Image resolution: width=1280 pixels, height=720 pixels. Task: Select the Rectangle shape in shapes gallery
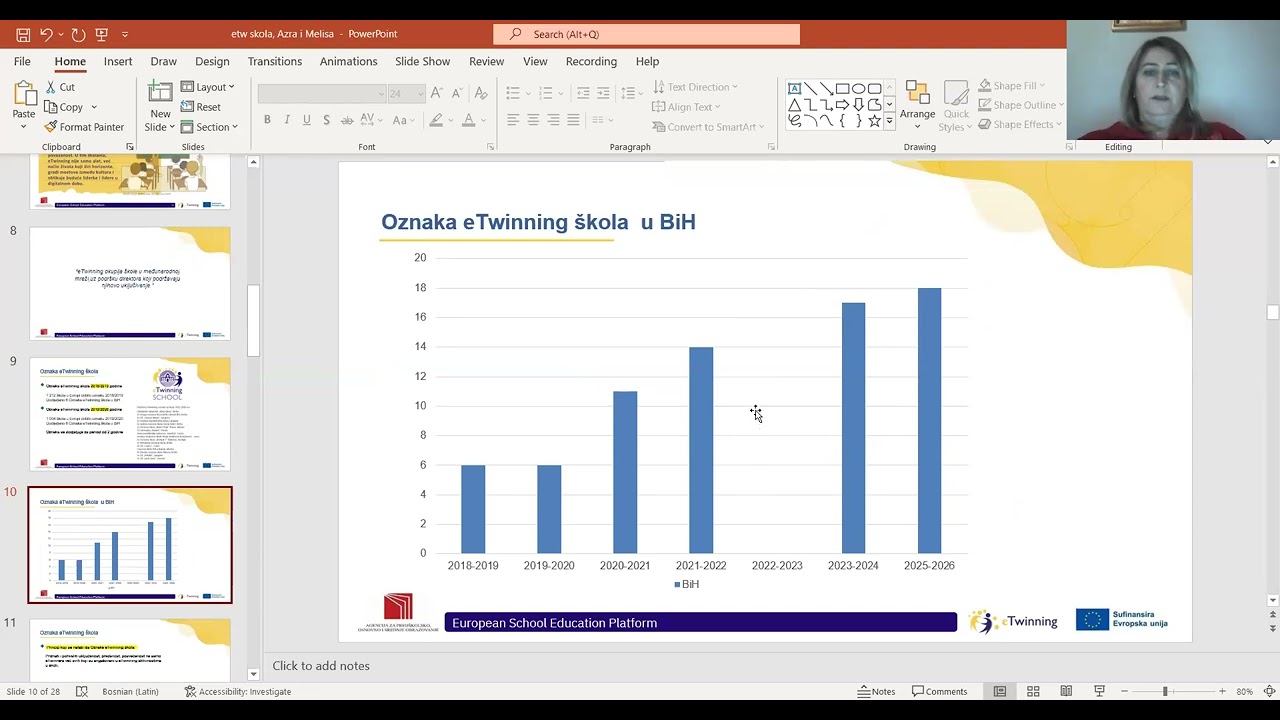(x=842, y=88)
